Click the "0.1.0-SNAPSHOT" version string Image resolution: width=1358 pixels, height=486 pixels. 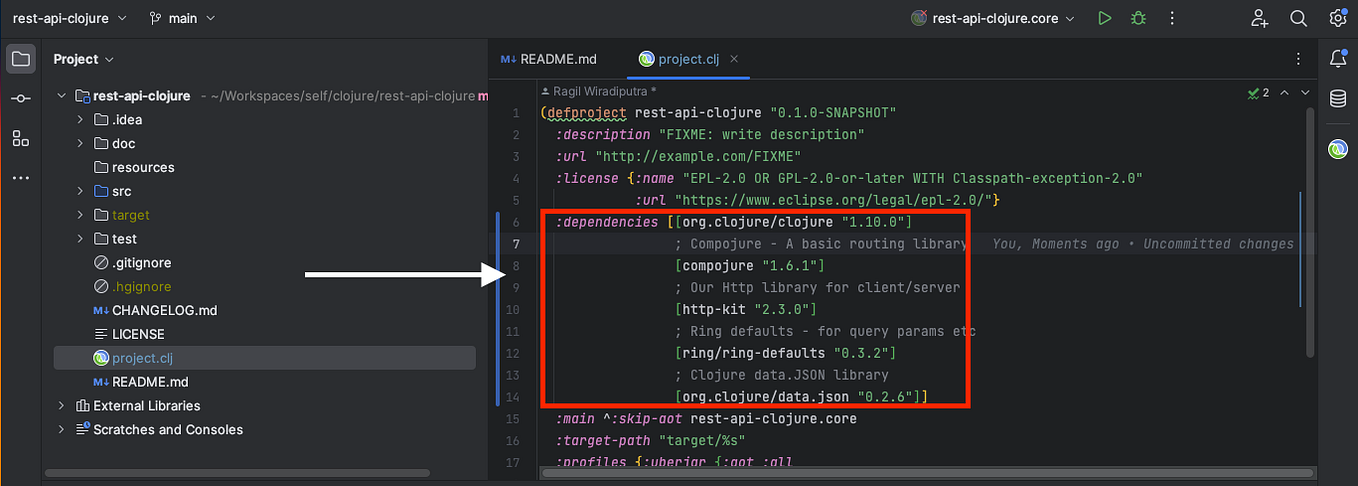click(x=834, y=113)
